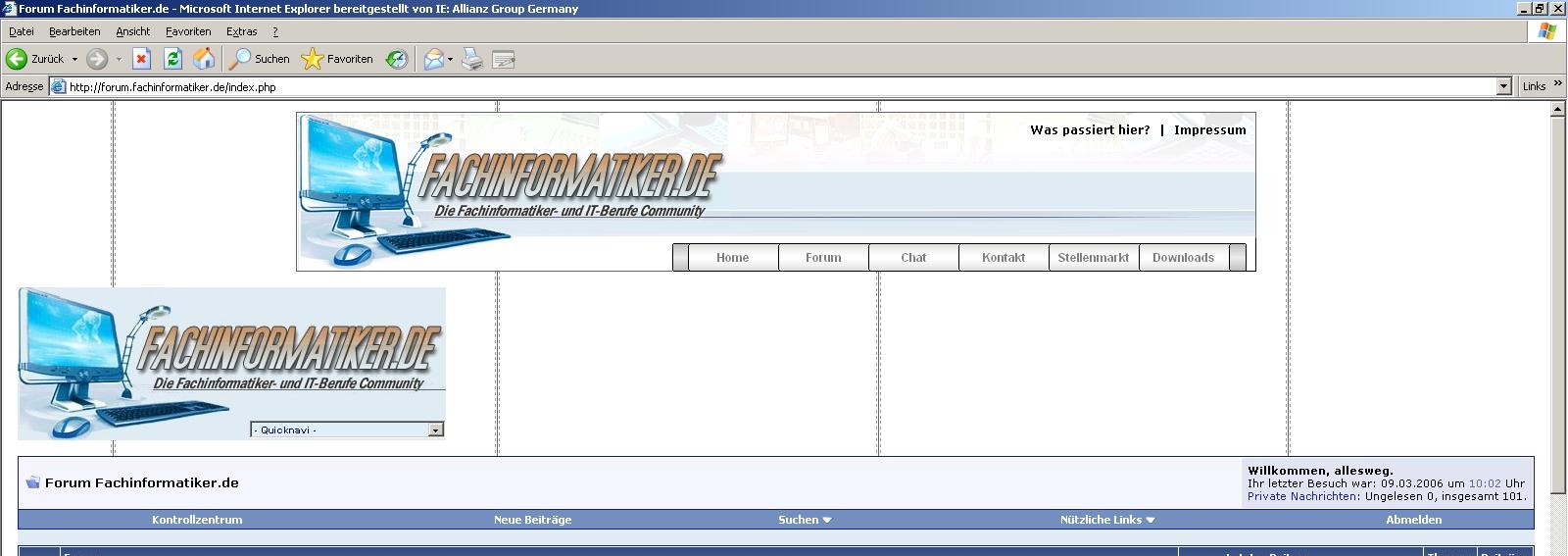Open the Forward history dropdown arrow
1568x556 pixels.
tap(119, 59)
